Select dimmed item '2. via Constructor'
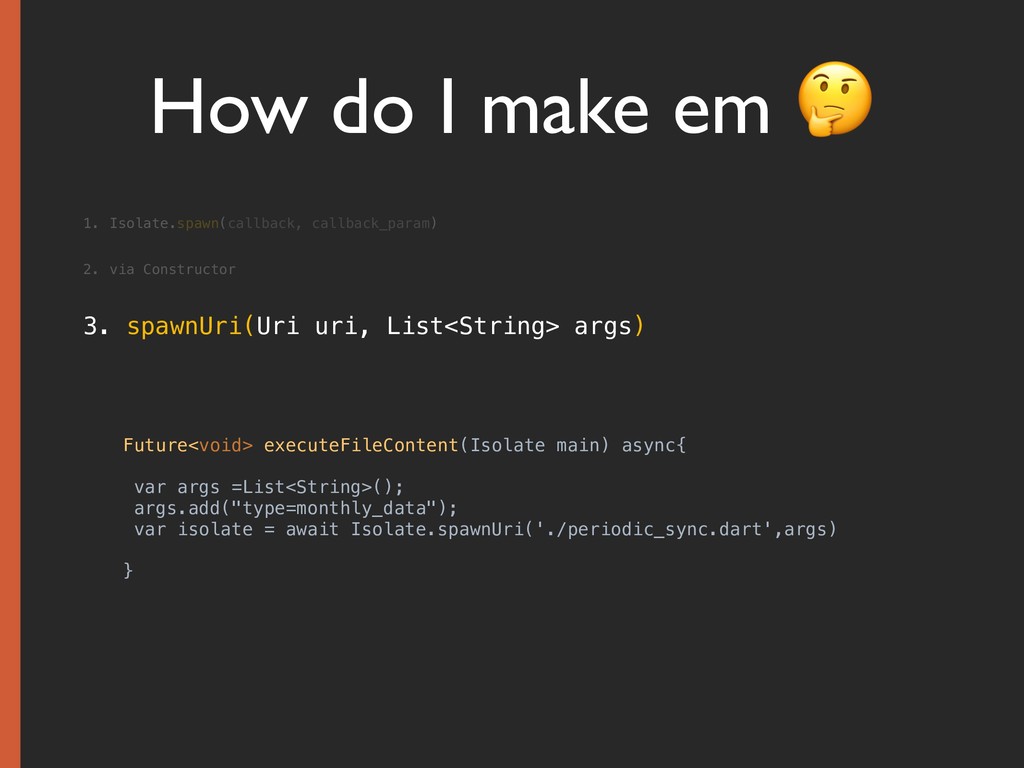This screenshot has width=1024, height=768. pyautogui.click(x=159, y=269)
